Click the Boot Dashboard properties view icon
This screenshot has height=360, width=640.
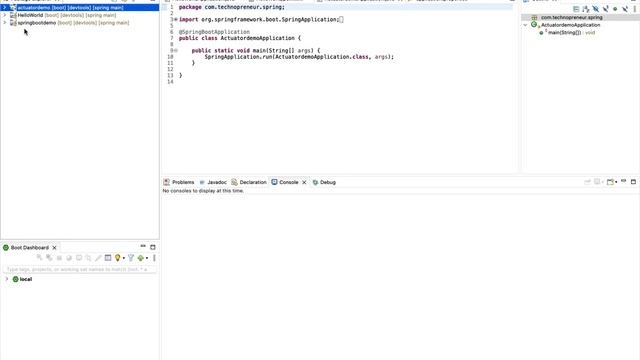pyautogui.click(x=108, y=258)
